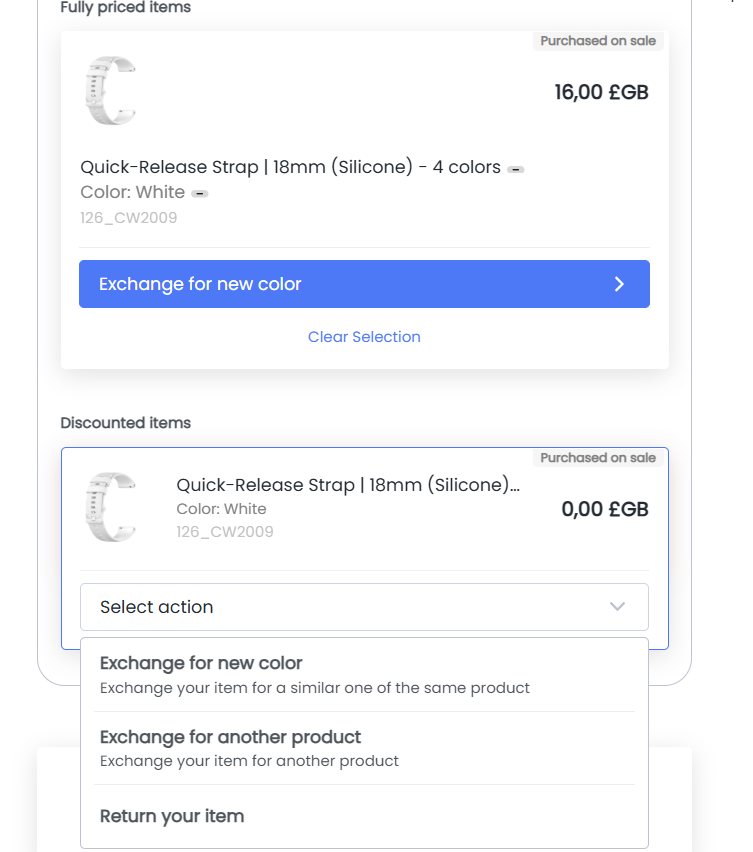The image size is (753, 852).
Task: Click the 'Quick-Release Strap … 4 colors' product title
Action: coord(290,167)
